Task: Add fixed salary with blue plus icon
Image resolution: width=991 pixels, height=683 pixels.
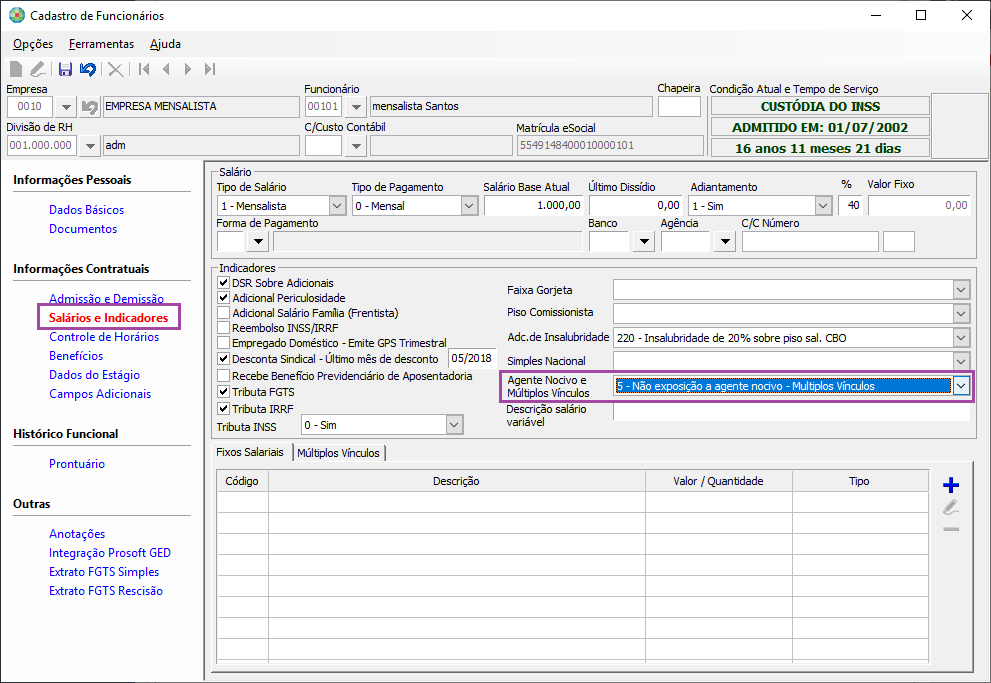Action: 951,485
